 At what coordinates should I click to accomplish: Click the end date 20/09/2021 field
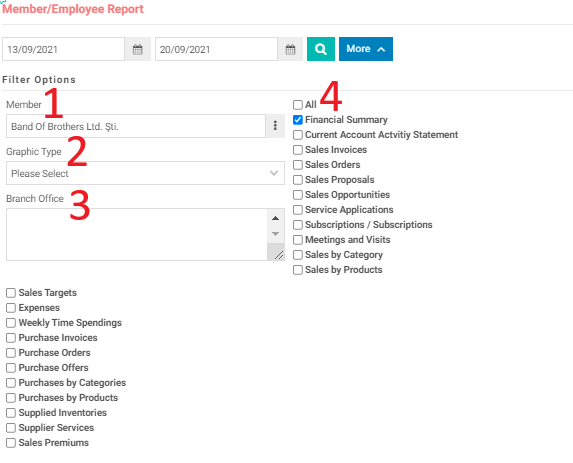click(216, 49)
